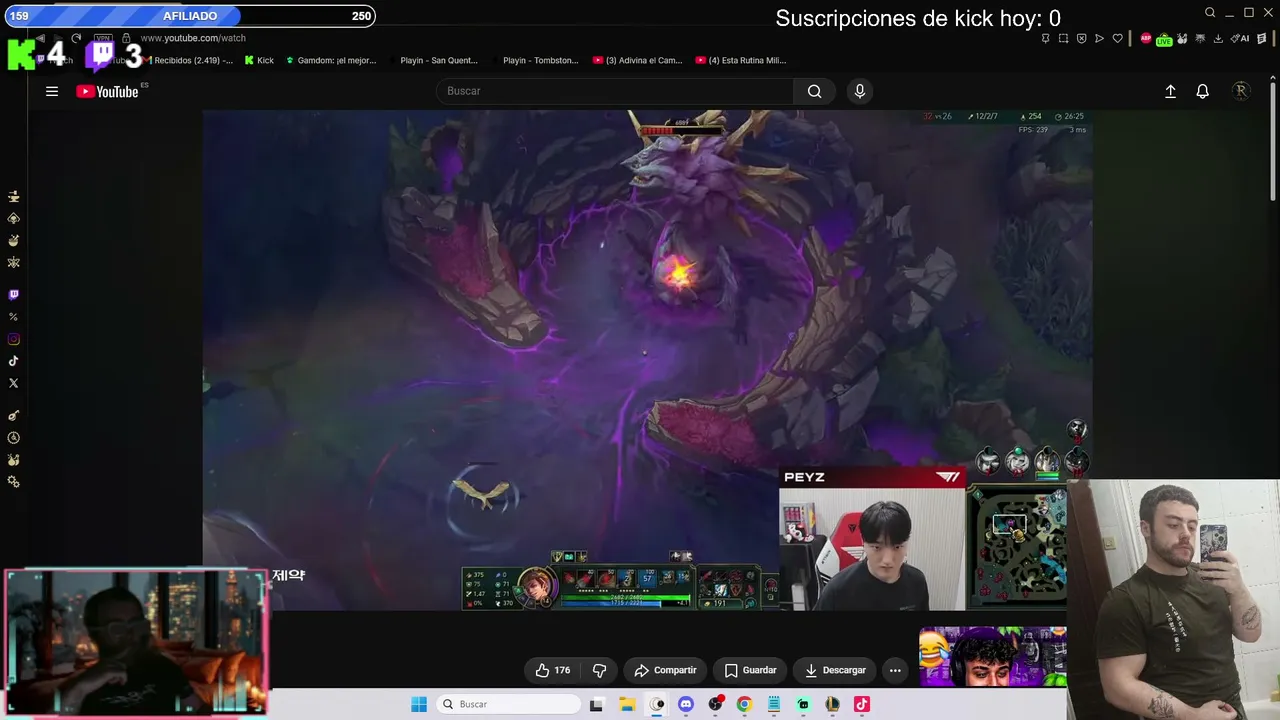Open the Twitch icon in browser sidebar

[x=14, y=295]
